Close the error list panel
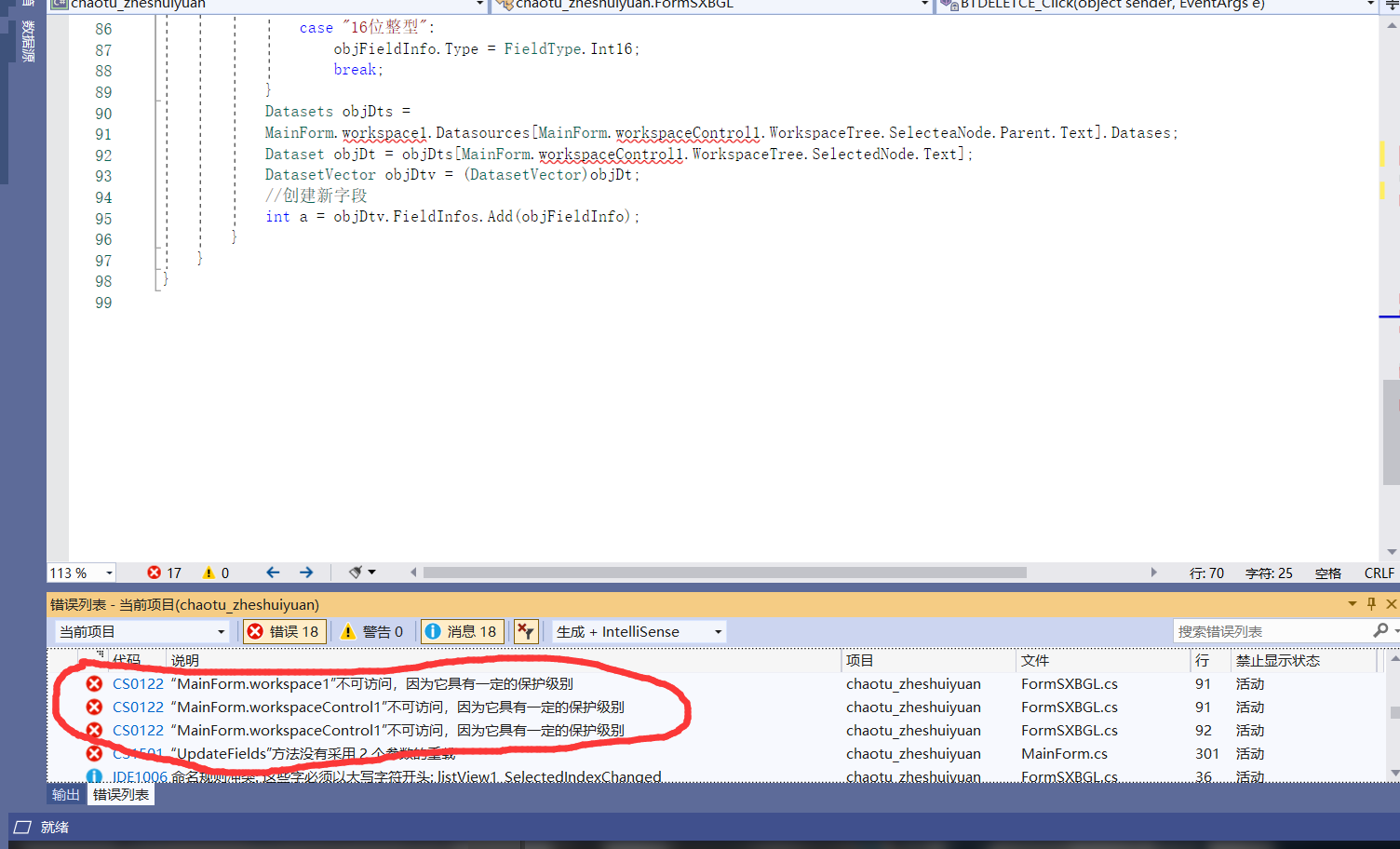The height and width of the screenshot is (849, 1400). [1391, 604]
